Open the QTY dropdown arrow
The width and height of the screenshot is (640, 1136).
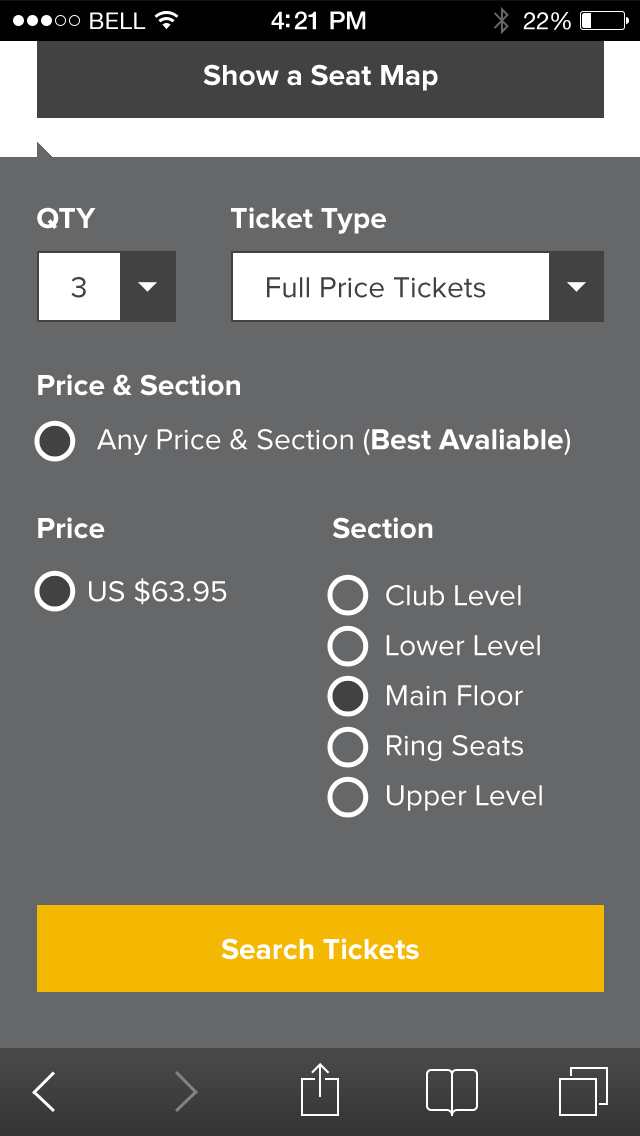pyautogui.click(x=148, y=287)
